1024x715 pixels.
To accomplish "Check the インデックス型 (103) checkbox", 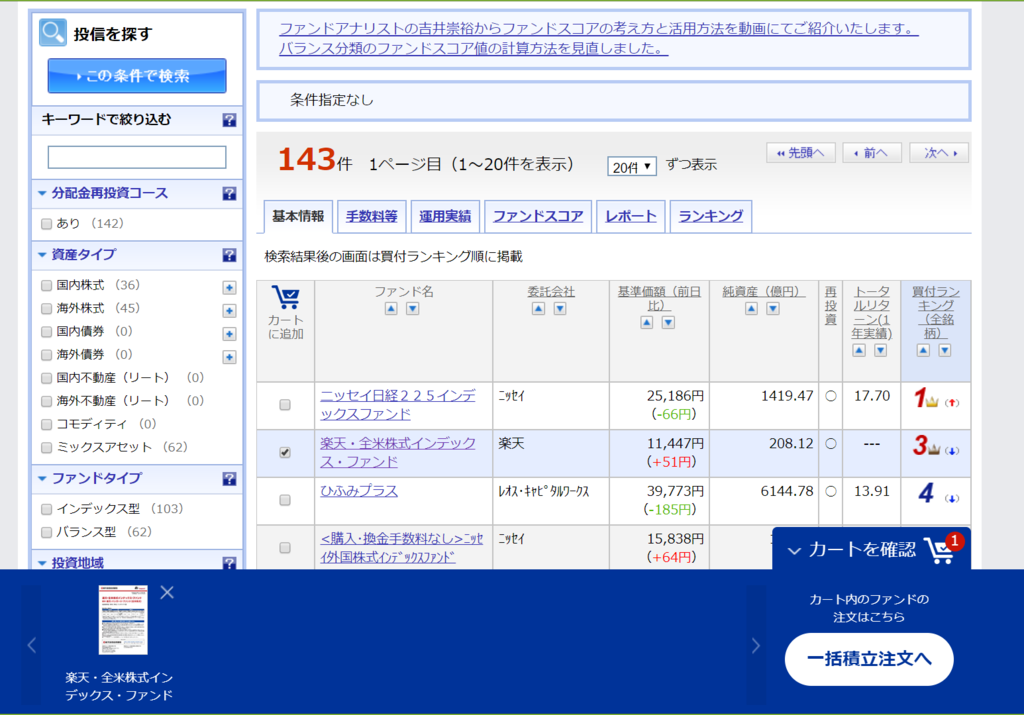I will [x=46, y=509].
